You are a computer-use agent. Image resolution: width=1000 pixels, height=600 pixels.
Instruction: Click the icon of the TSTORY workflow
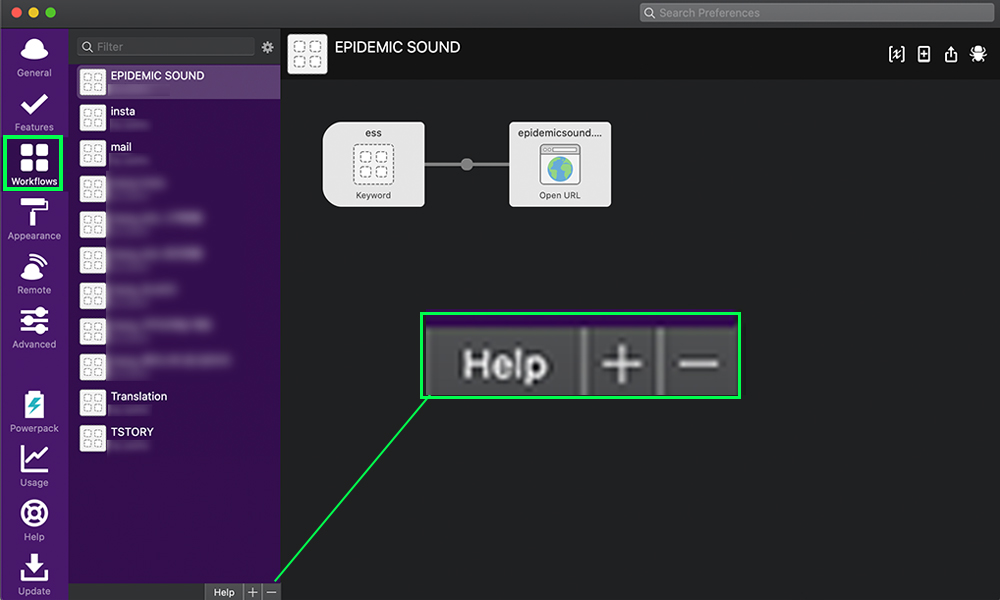[92, 439]
